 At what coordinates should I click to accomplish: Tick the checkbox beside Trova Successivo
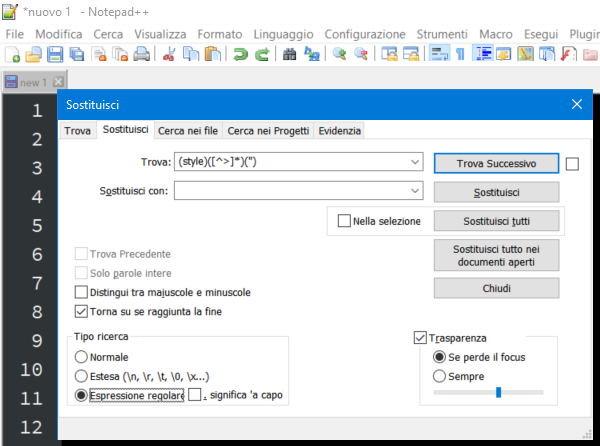click(572, 164)
